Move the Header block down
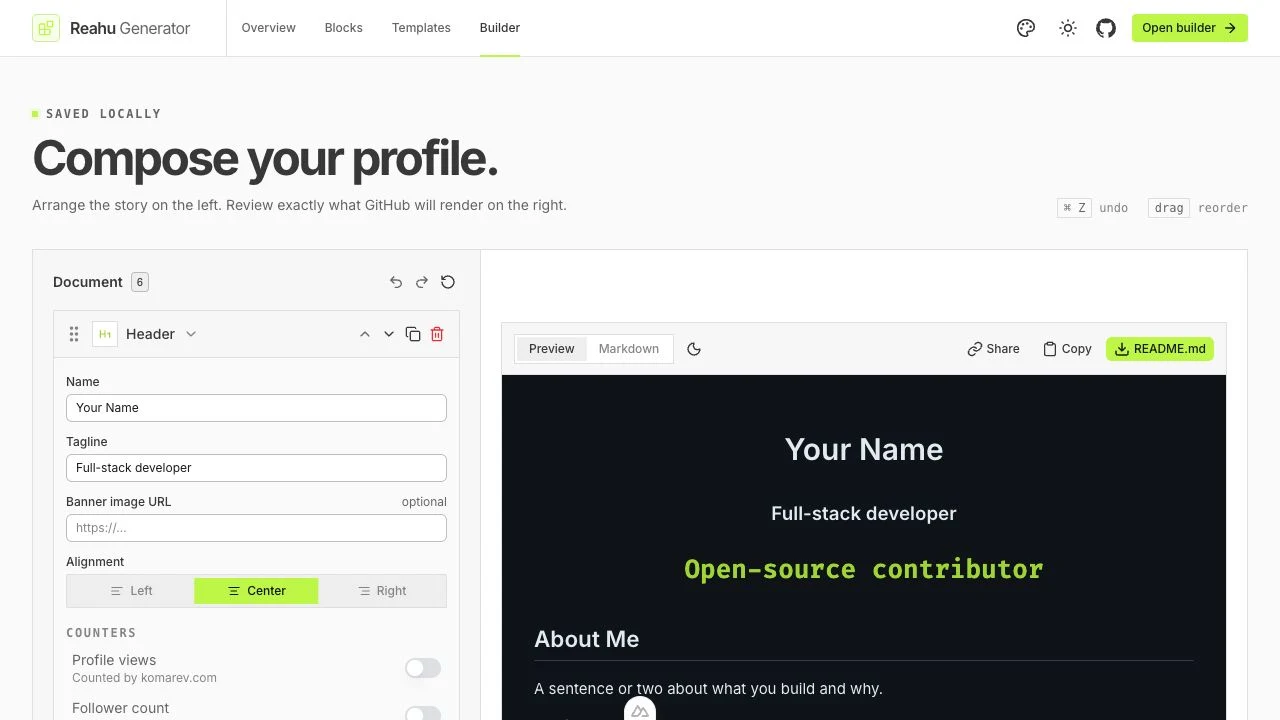The image size is (1280, 720). pos(389,334)
